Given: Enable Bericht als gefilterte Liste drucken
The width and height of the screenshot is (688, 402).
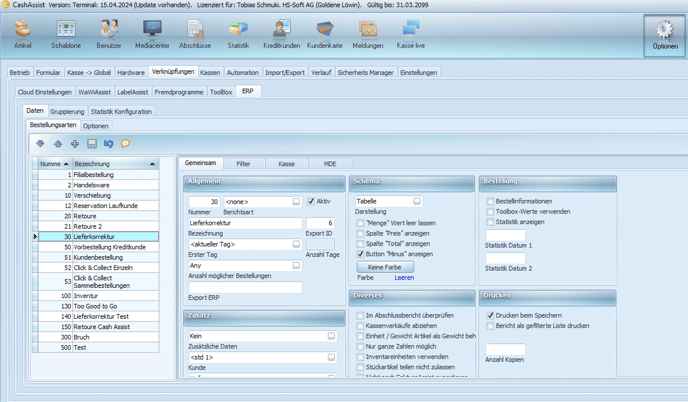Looking at the screenshot, I should [x=490, y=326].
